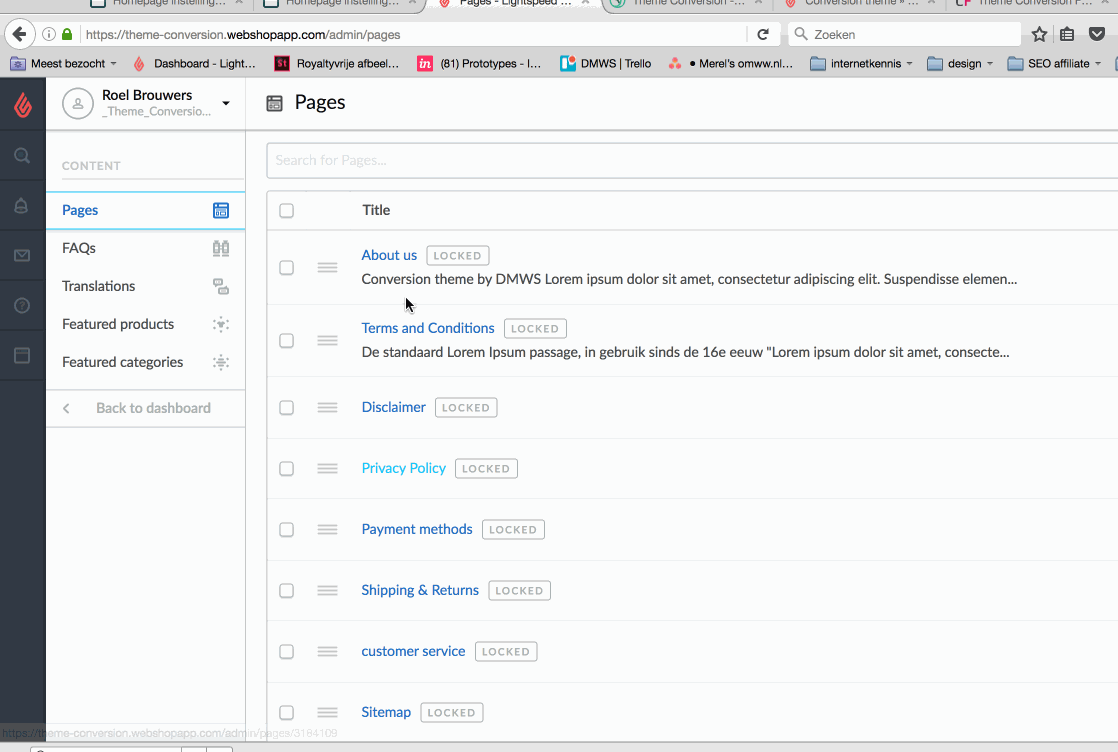Open notifications bell icon in dark sidebar

coord(21,206)
